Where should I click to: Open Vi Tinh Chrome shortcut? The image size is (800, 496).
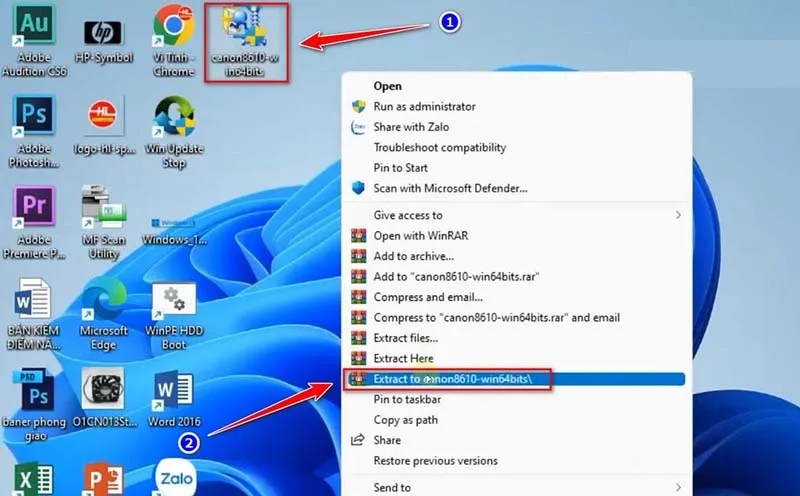coord(173,42)
